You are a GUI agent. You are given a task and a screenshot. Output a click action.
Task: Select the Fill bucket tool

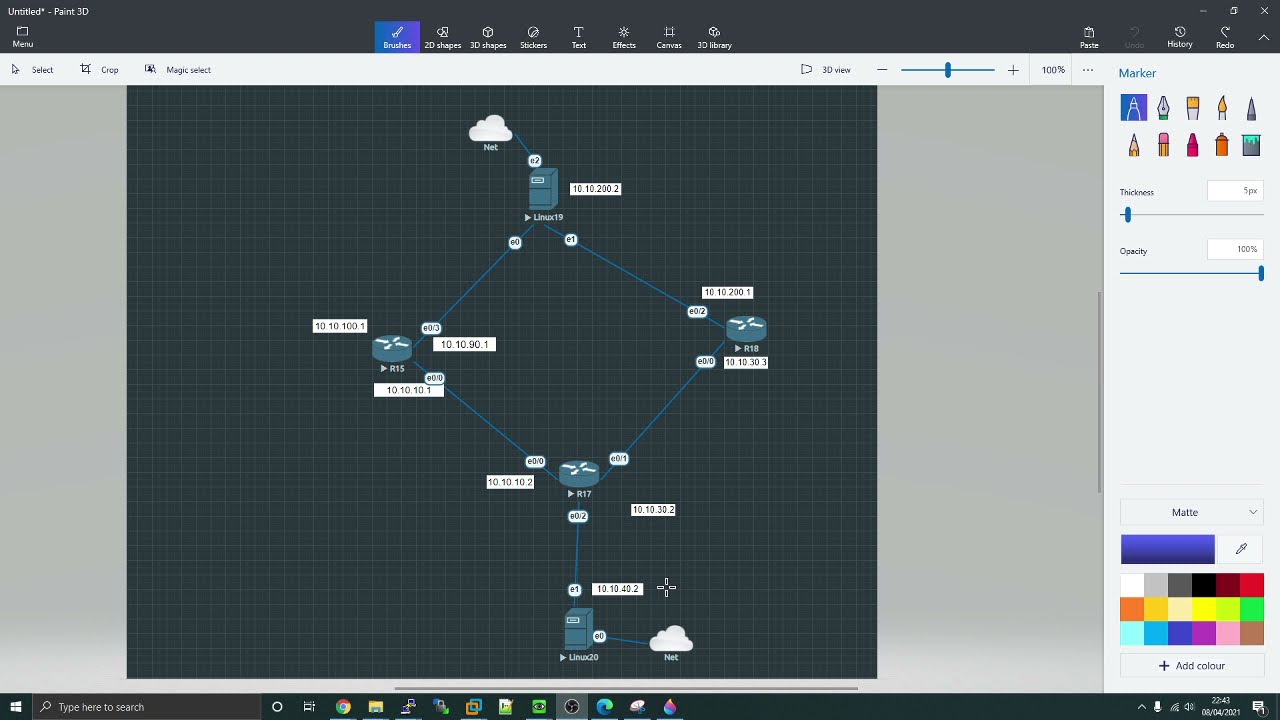tap(1251, 145)
